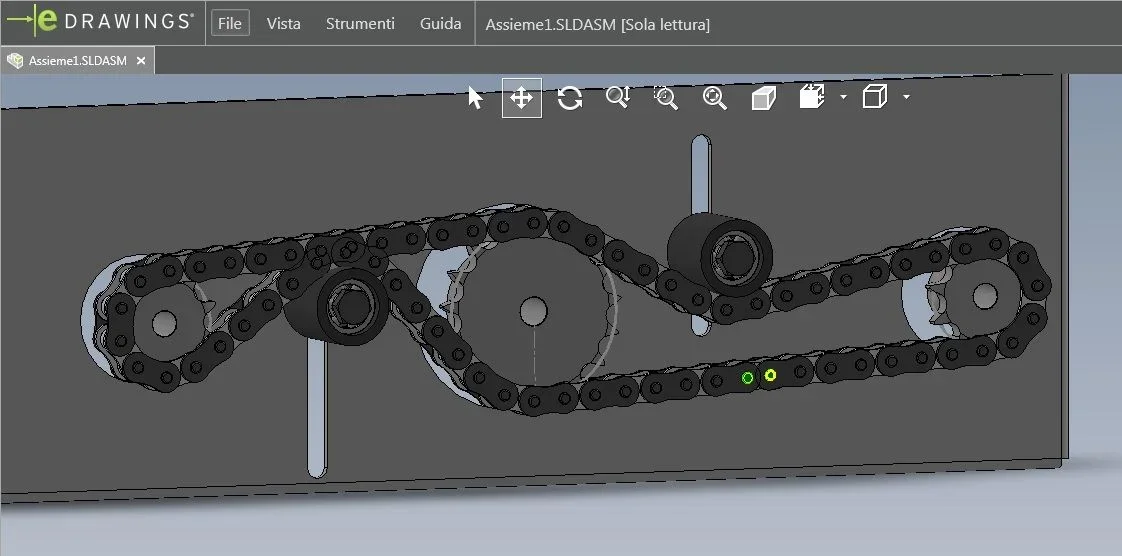Switch to the Assieme1.SLDASM tab
Image resolution: width=1122 pixels, height=556 pixels.
[77, 61]
